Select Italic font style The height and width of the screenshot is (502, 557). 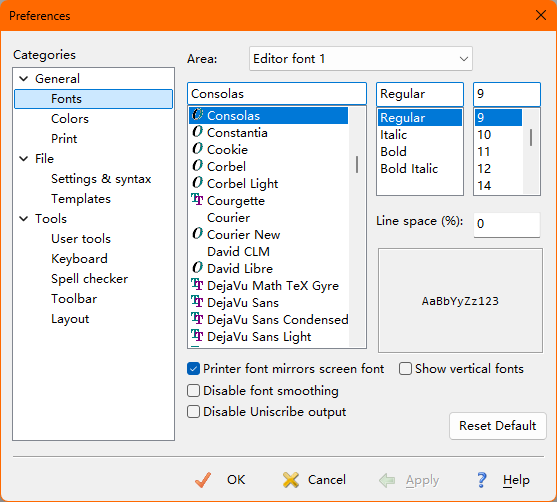[x=420, y=135]
